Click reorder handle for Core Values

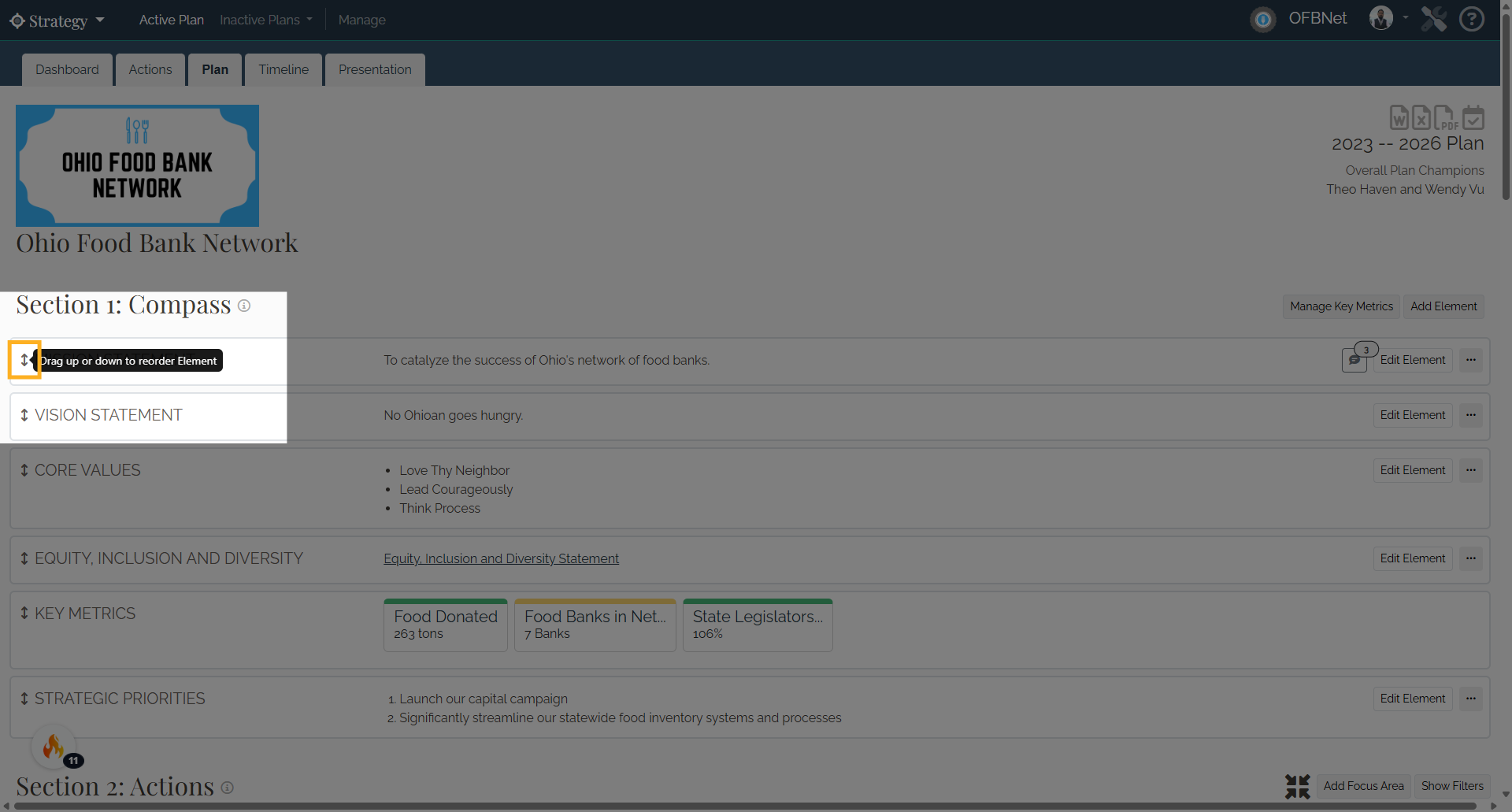(x=24, y=470)
